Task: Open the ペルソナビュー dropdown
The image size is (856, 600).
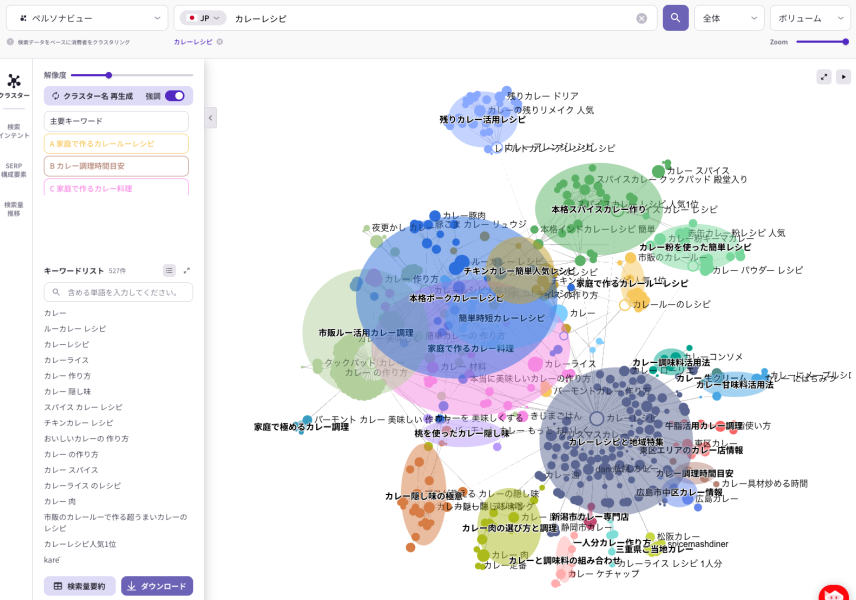Action: tap(87, 18)
